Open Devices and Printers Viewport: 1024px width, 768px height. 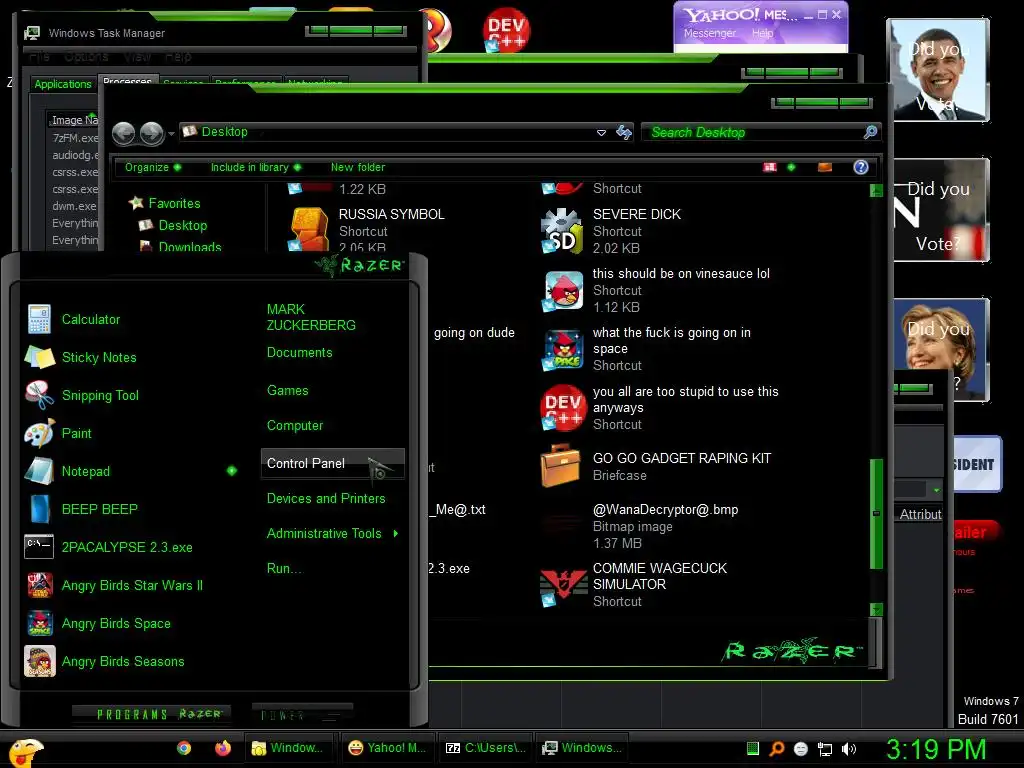coord(326,498)
